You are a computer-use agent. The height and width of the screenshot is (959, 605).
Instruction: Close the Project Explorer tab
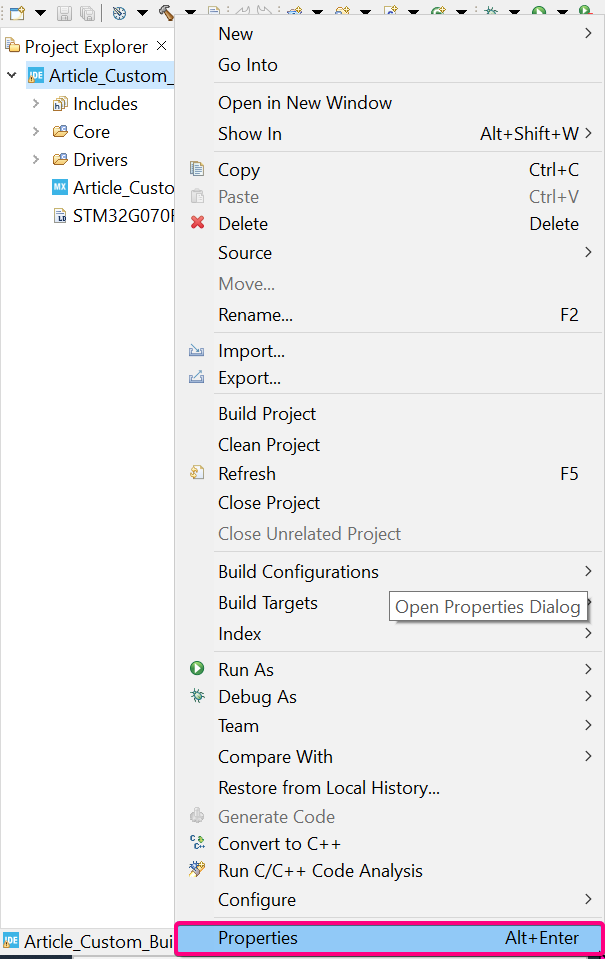(x=162, y=46)
